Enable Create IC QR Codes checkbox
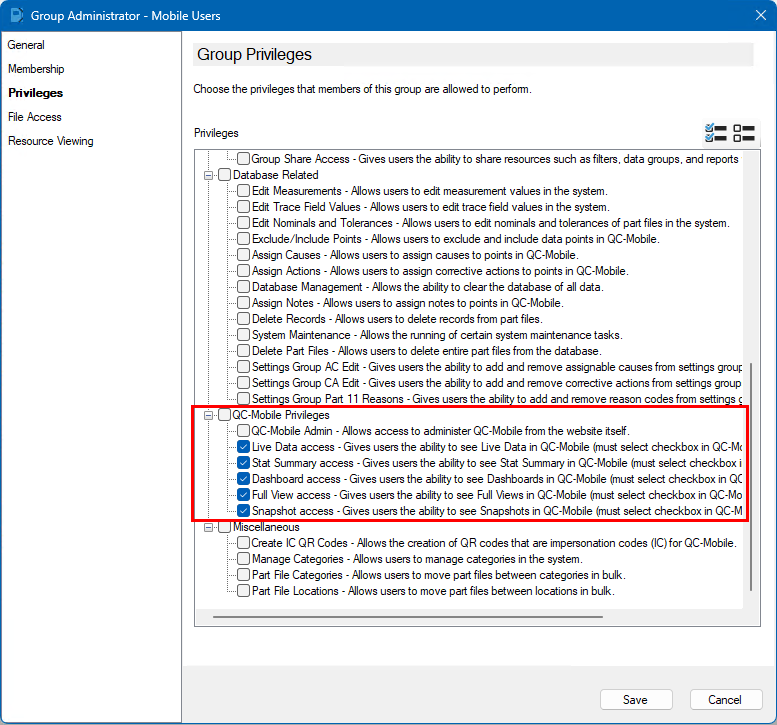 [x=243, y=543]
